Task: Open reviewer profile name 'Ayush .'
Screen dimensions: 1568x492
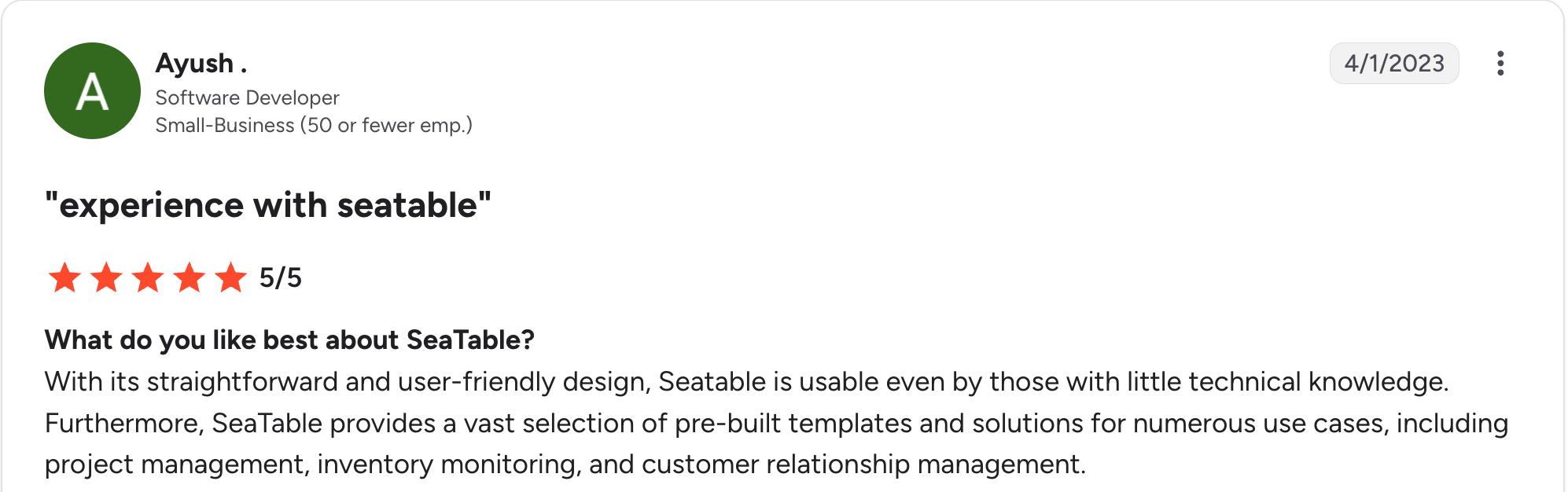Action: [x=201, y=63]
